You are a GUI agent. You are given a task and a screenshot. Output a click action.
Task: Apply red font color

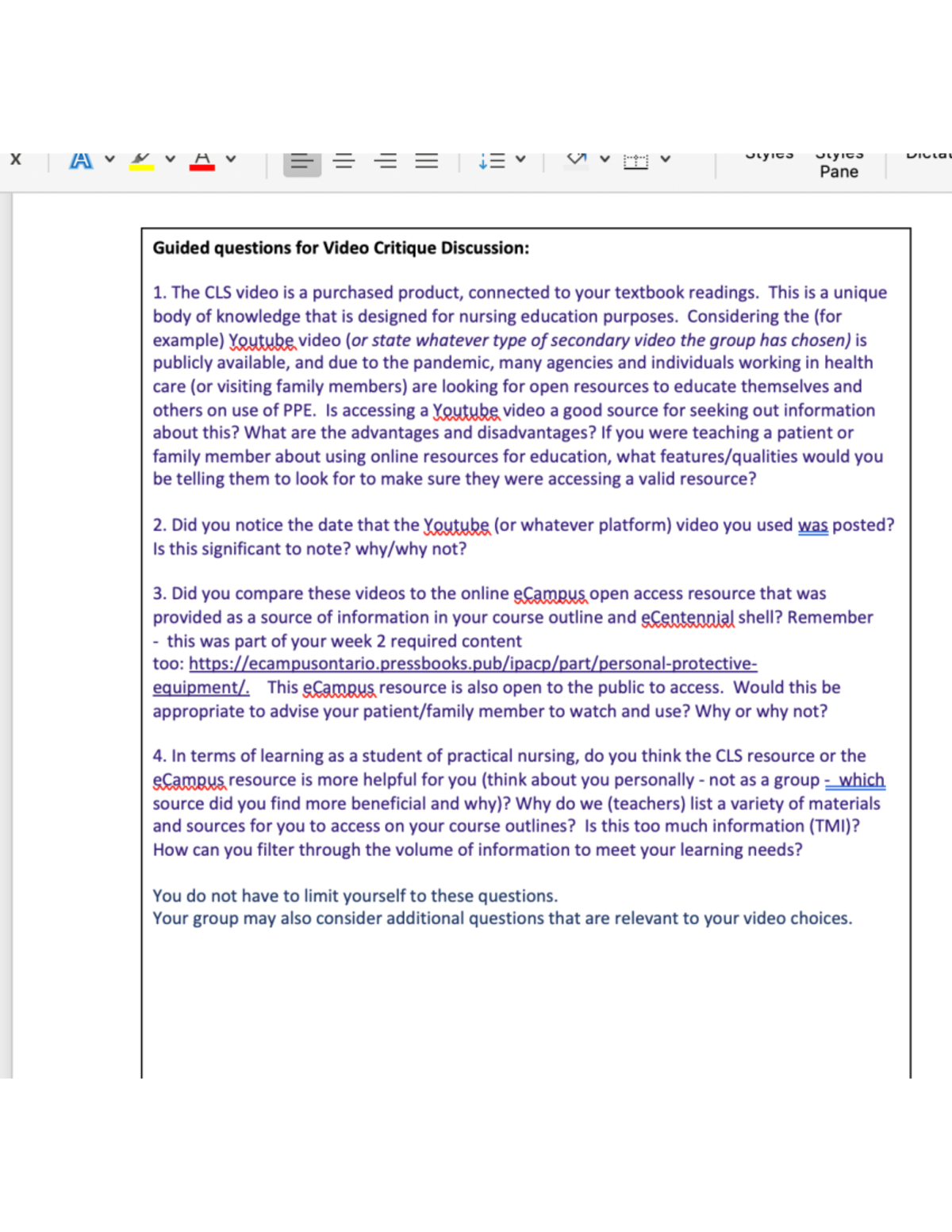(x=202, y=161)
